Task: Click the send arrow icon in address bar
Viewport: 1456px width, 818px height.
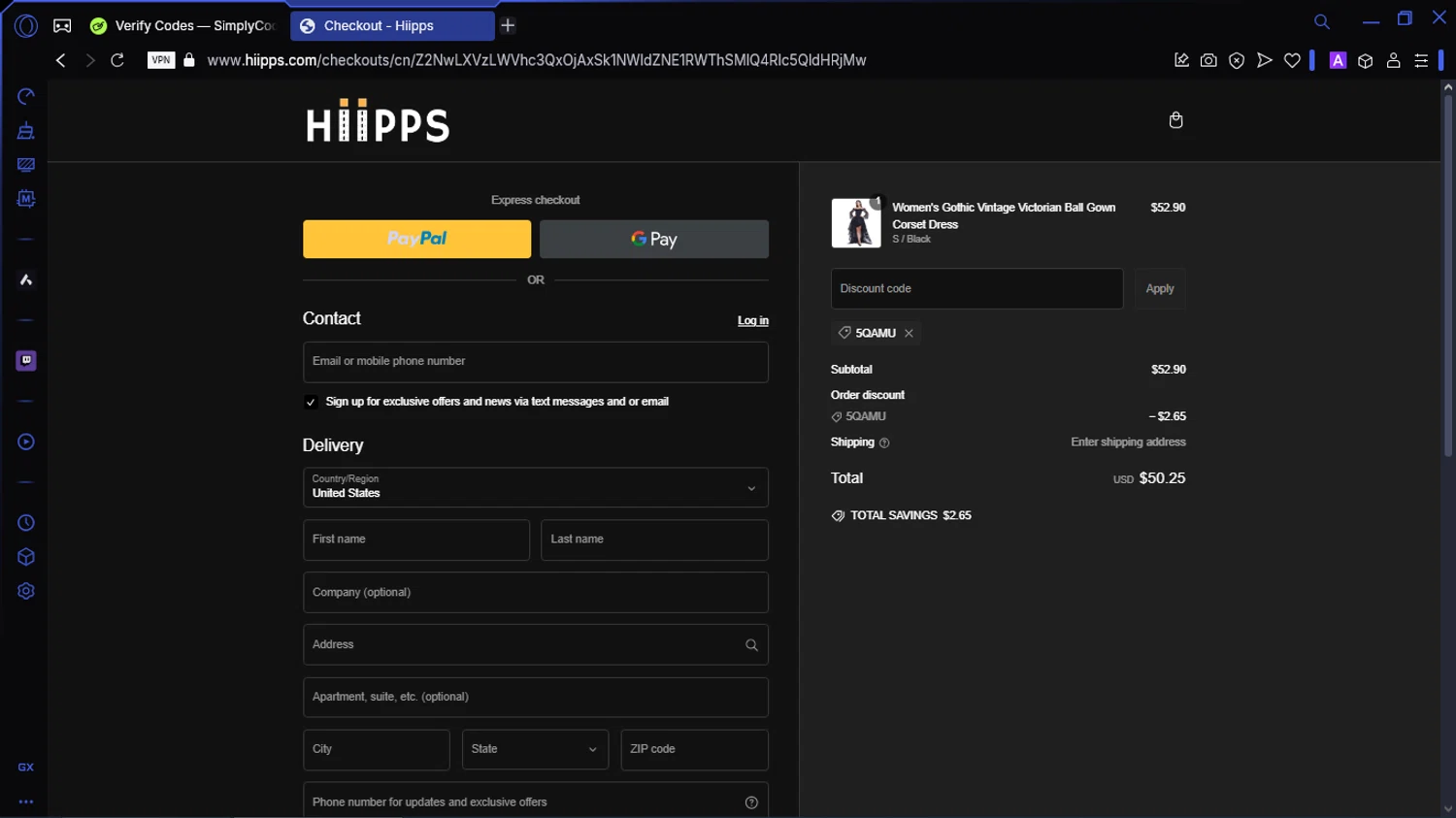Action: (x=1264, y=60)
